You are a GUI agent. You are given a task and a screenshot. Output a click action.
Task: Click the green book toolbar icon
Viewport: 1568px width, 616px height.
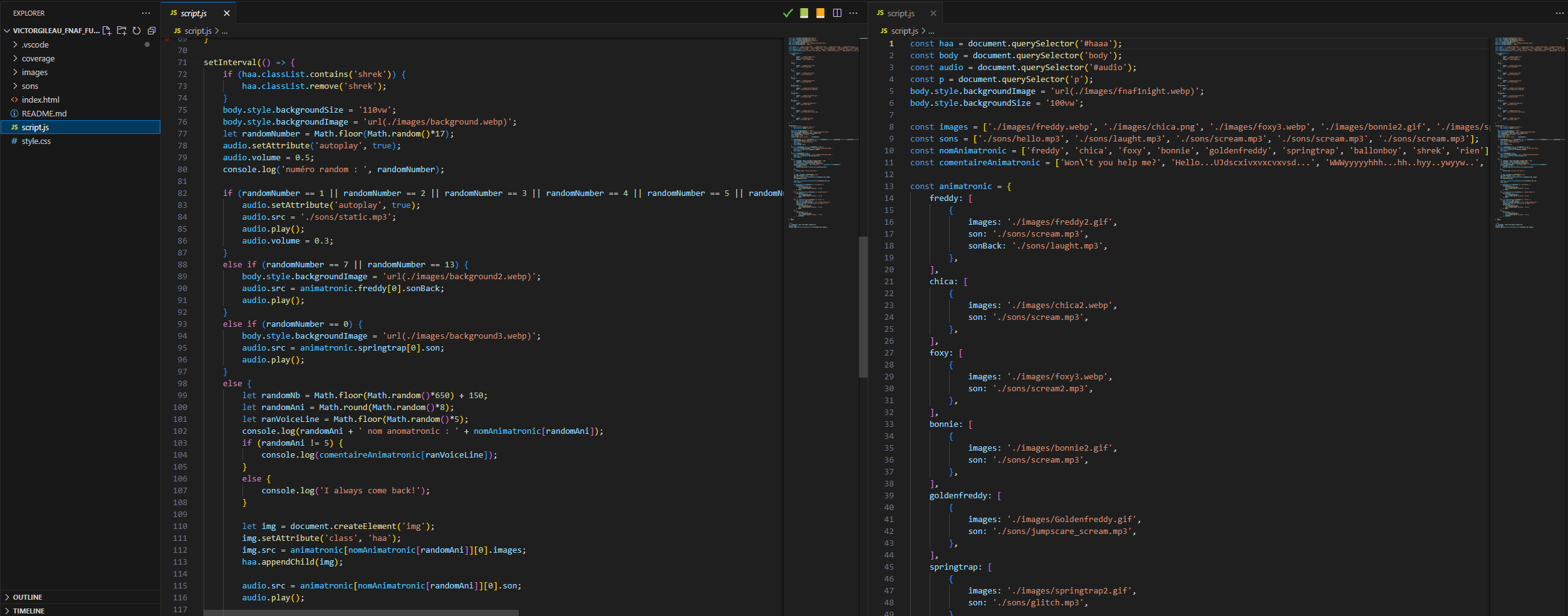click(x=804, y=13)
